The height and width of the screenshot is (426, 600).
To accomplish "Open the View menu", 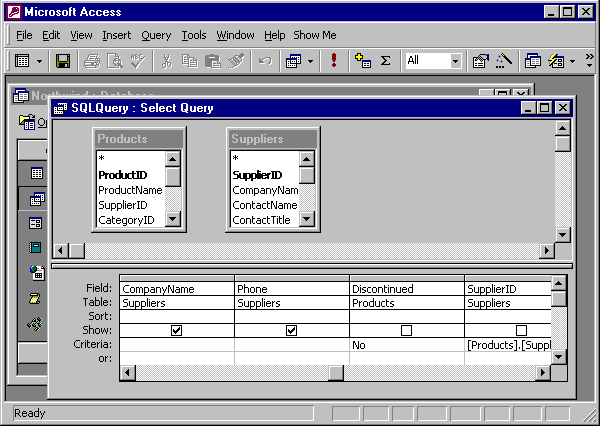I will coord(81,35).
